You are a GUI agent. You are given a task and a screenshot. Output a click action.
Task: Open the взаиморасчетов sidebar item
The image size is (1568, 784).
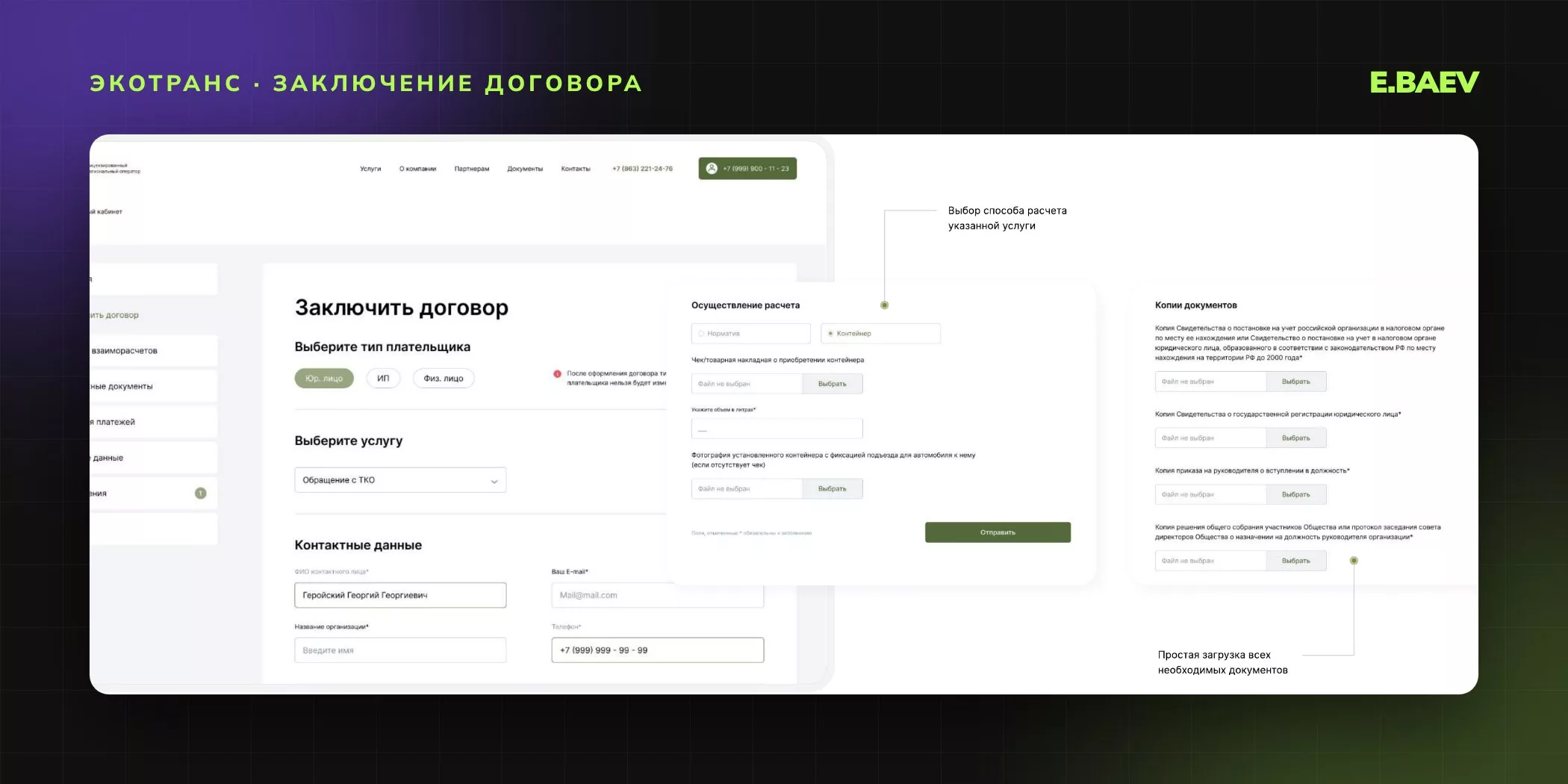coord(153,351)
